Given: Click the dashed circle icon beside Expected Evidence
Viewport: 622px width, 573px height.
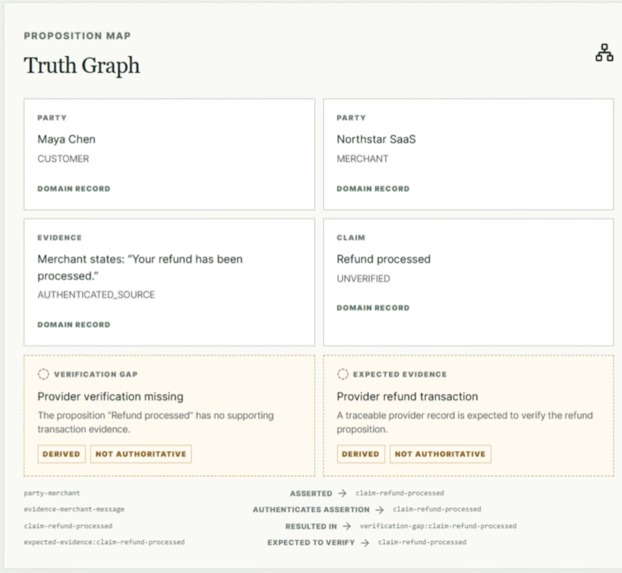Looking at the screenshot, I should (343, 374).
